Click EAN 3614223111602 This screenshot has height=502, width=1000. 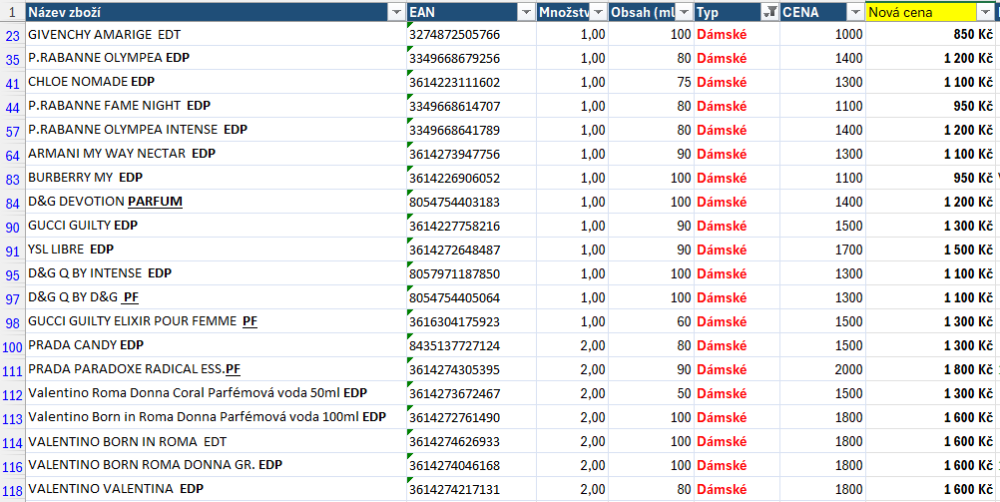click(x=471, y=82)
